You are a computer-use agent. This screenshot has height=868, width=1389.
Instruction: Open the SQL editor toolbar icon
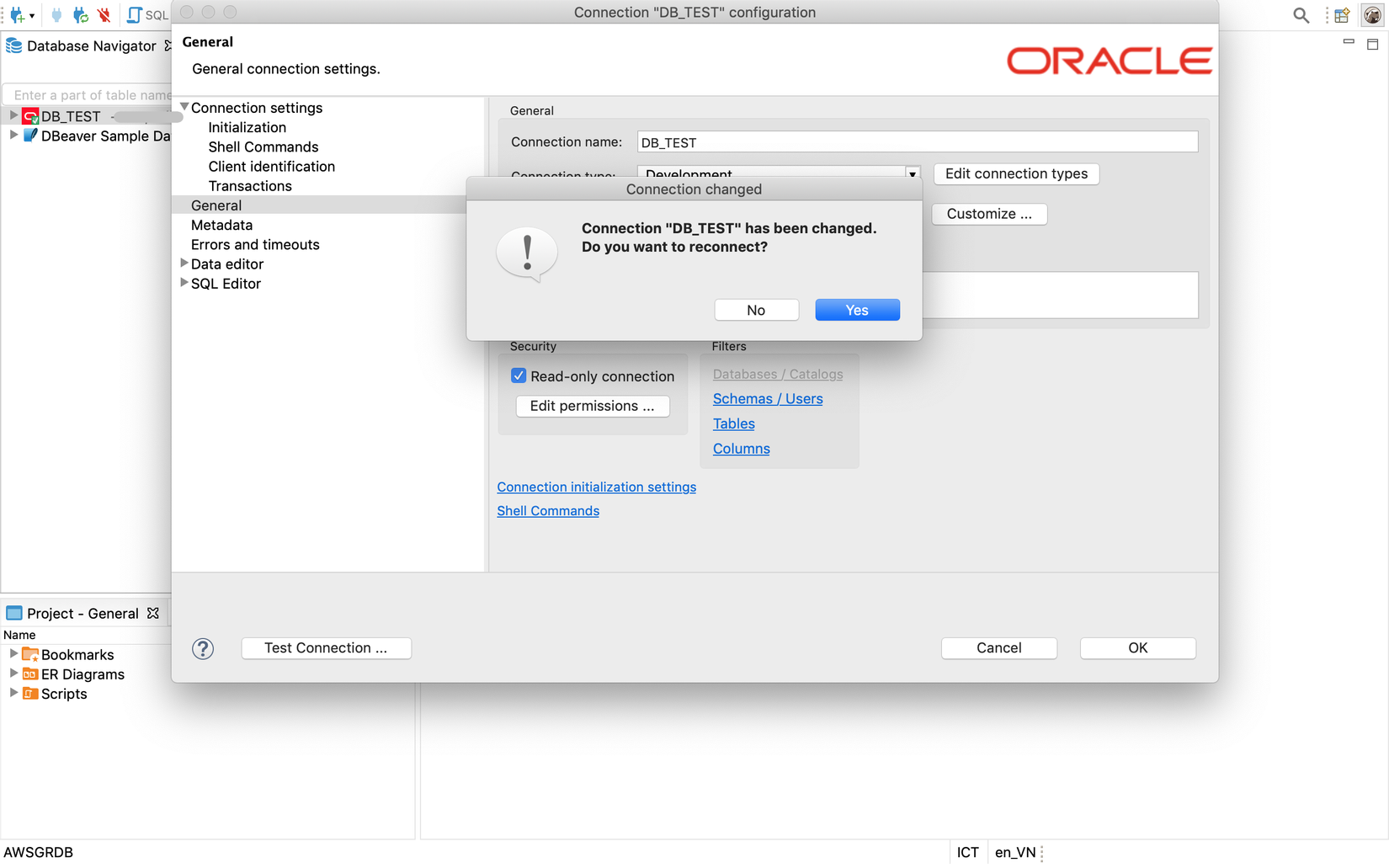click(135, 14)
